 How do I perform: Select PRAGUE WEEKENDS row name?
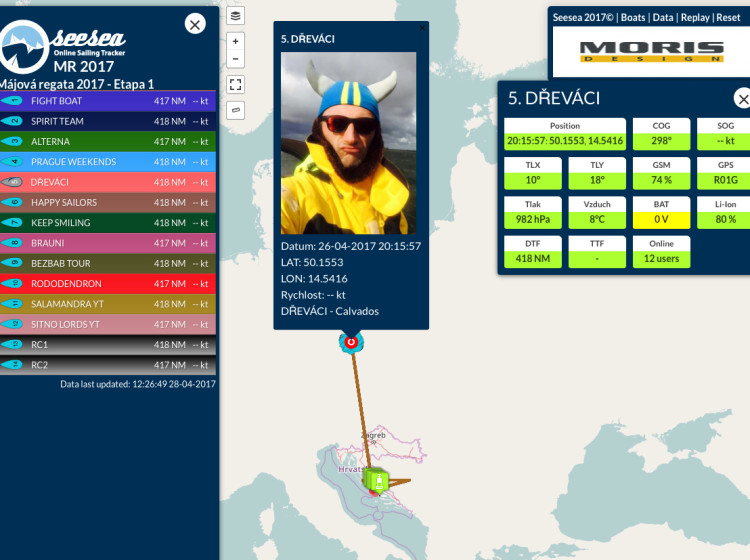point(74,162)
